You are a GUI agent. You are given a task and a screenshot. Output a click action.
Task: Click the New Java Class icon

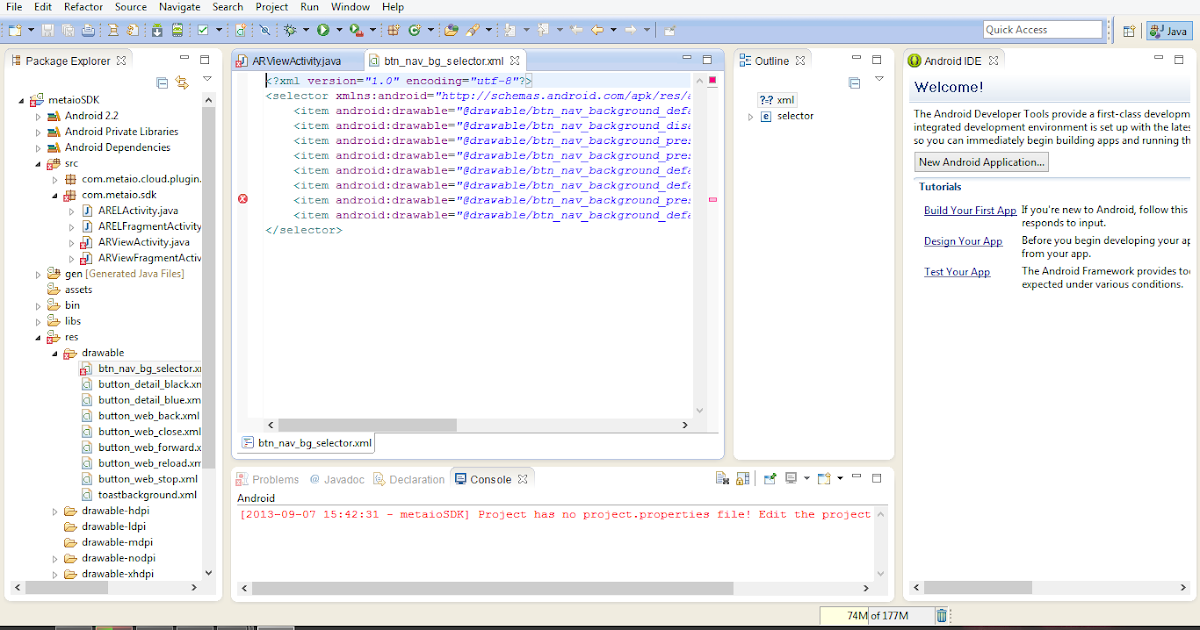[414, 30]
